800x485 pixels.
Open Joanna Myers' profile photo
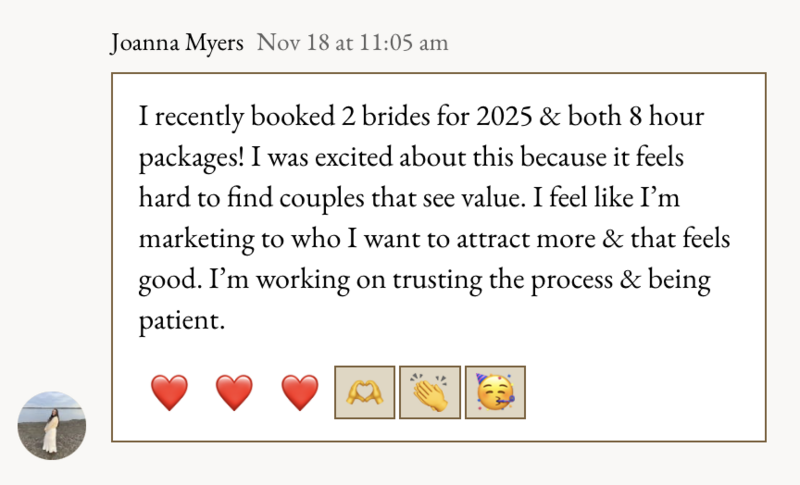(x=52, y=425)
